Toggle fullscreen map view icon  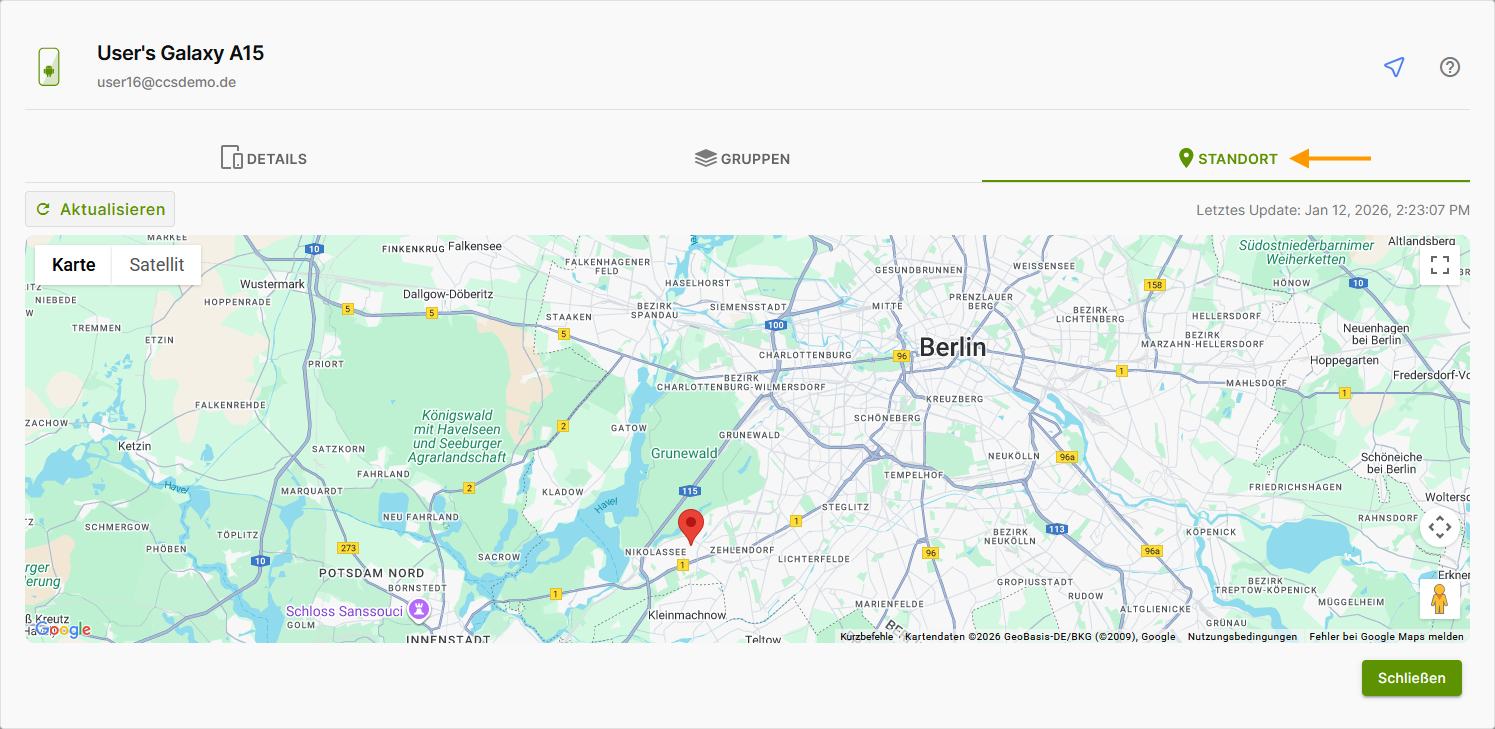pos(1439,265)
